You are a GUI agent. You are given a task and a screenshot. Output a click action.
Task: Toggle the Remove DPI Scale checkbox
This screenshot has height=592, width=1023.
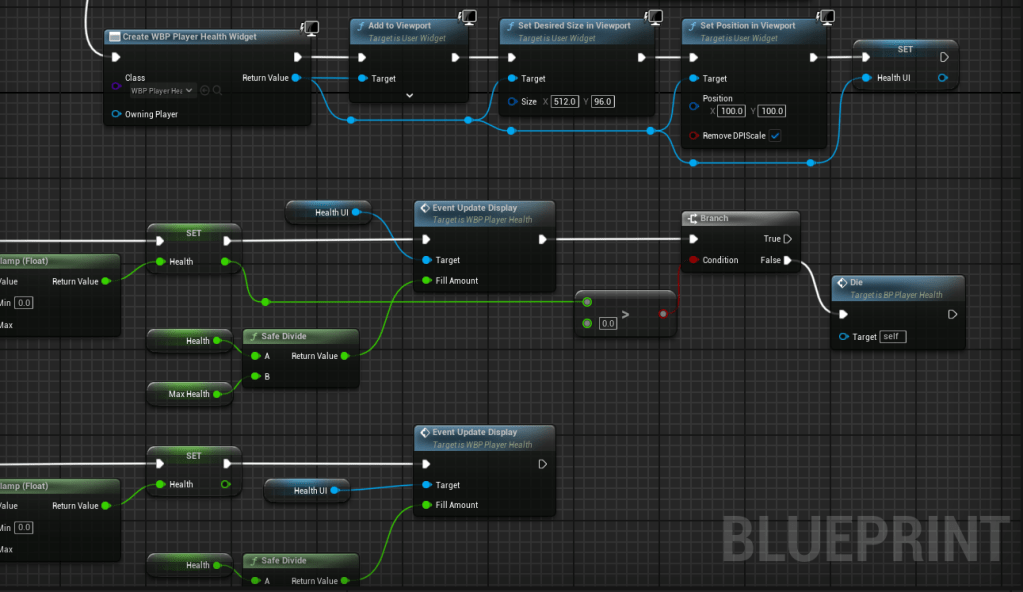click(775, 135)
